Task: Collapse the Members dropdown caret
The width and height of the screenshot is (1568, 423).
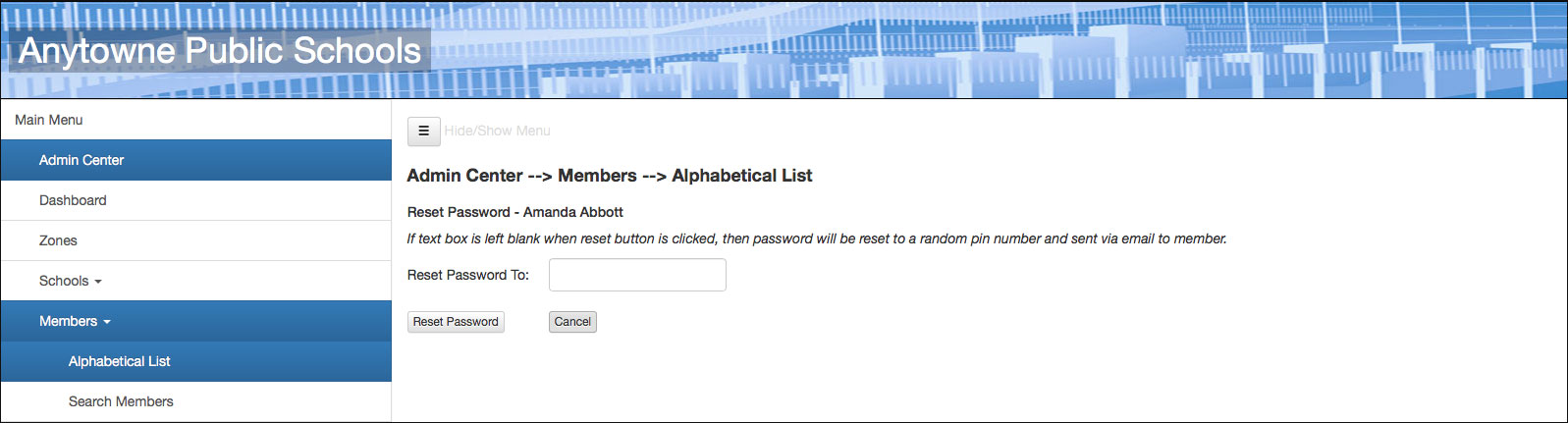Action: point(107,322)
